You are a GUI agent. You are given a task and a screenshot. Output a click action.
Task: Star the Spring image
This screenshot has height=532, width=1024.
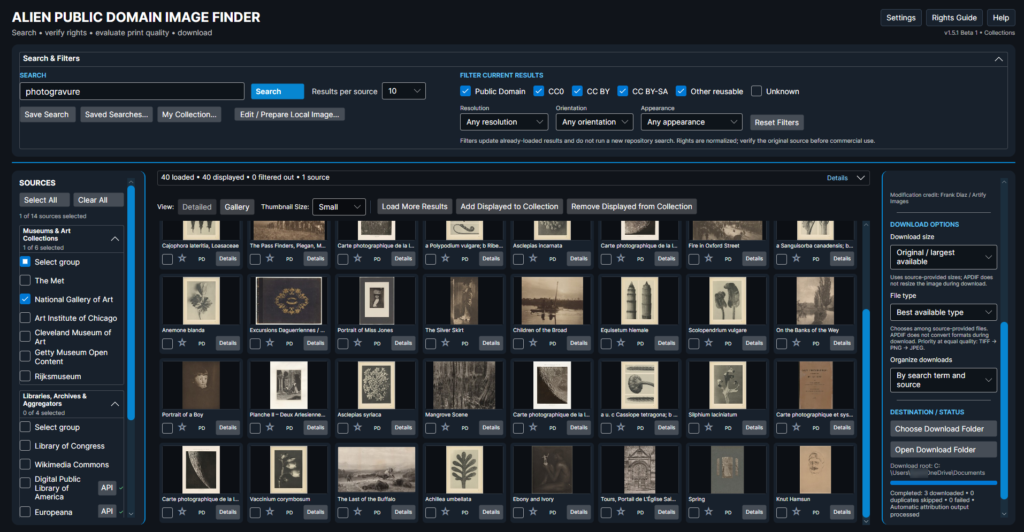708,512
